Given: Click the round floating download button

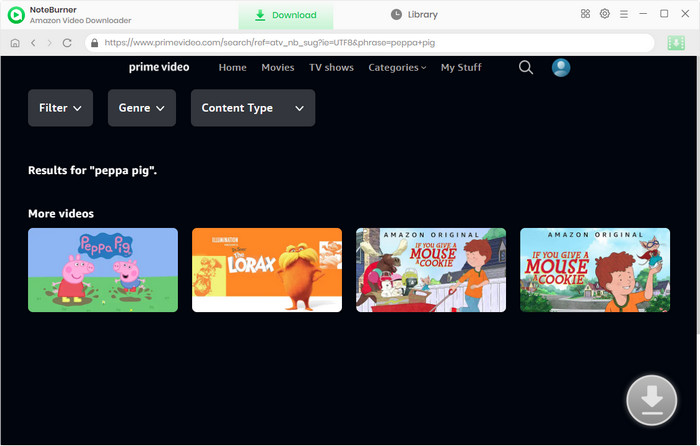Looking at the screenshot, I should click(651, 400).
